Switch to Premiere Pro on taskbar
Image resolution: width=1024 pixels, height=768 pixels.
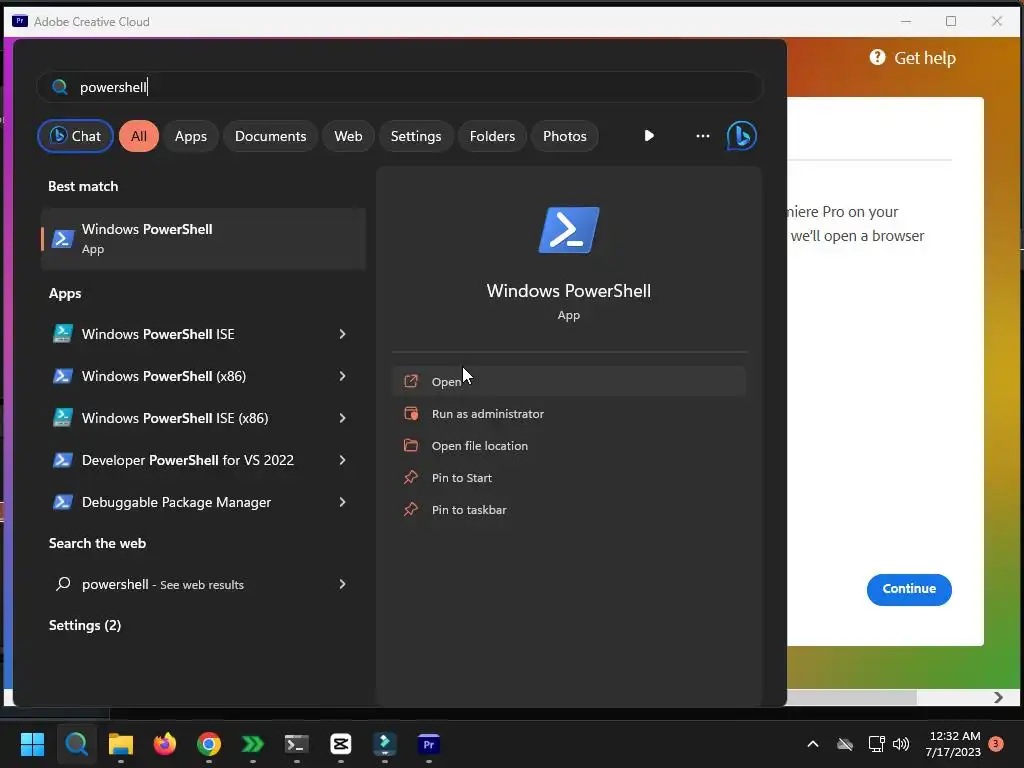pyautogui.click(x=428, y=744)
